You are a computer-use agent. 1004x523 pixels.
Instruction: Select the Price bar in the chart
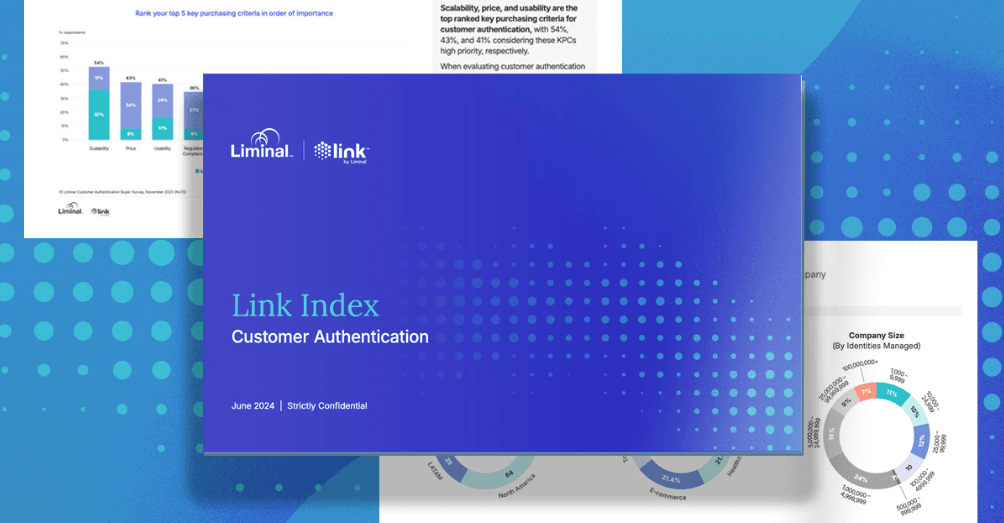pos(130,110)
